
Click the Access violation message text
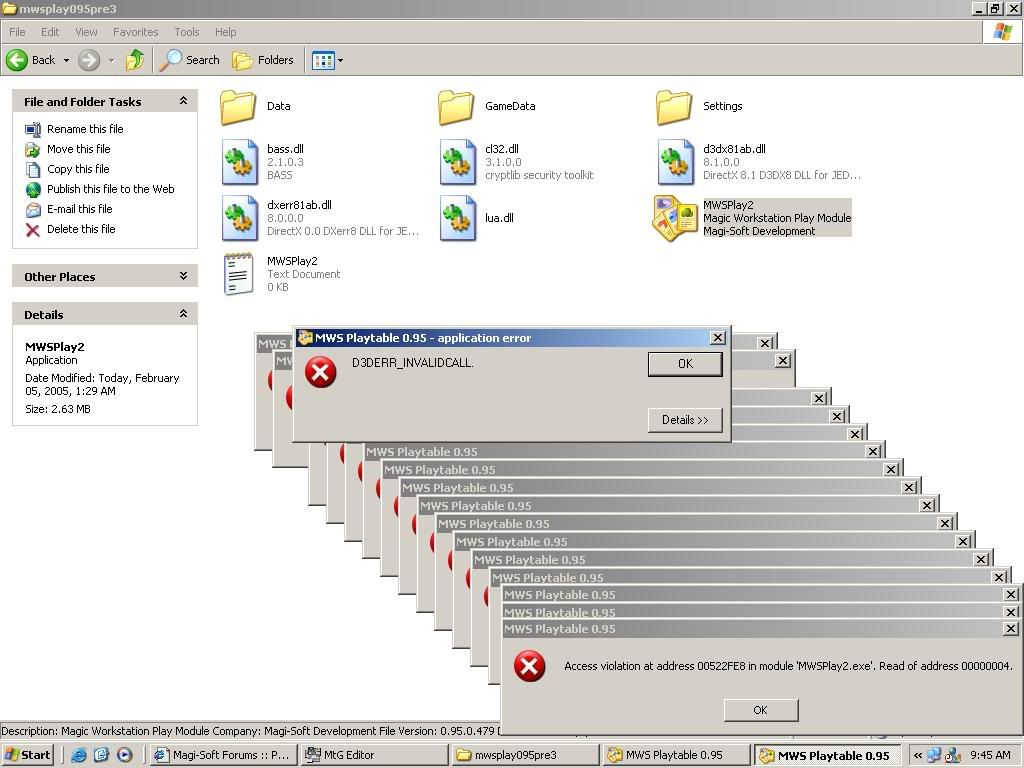(788, 666)
